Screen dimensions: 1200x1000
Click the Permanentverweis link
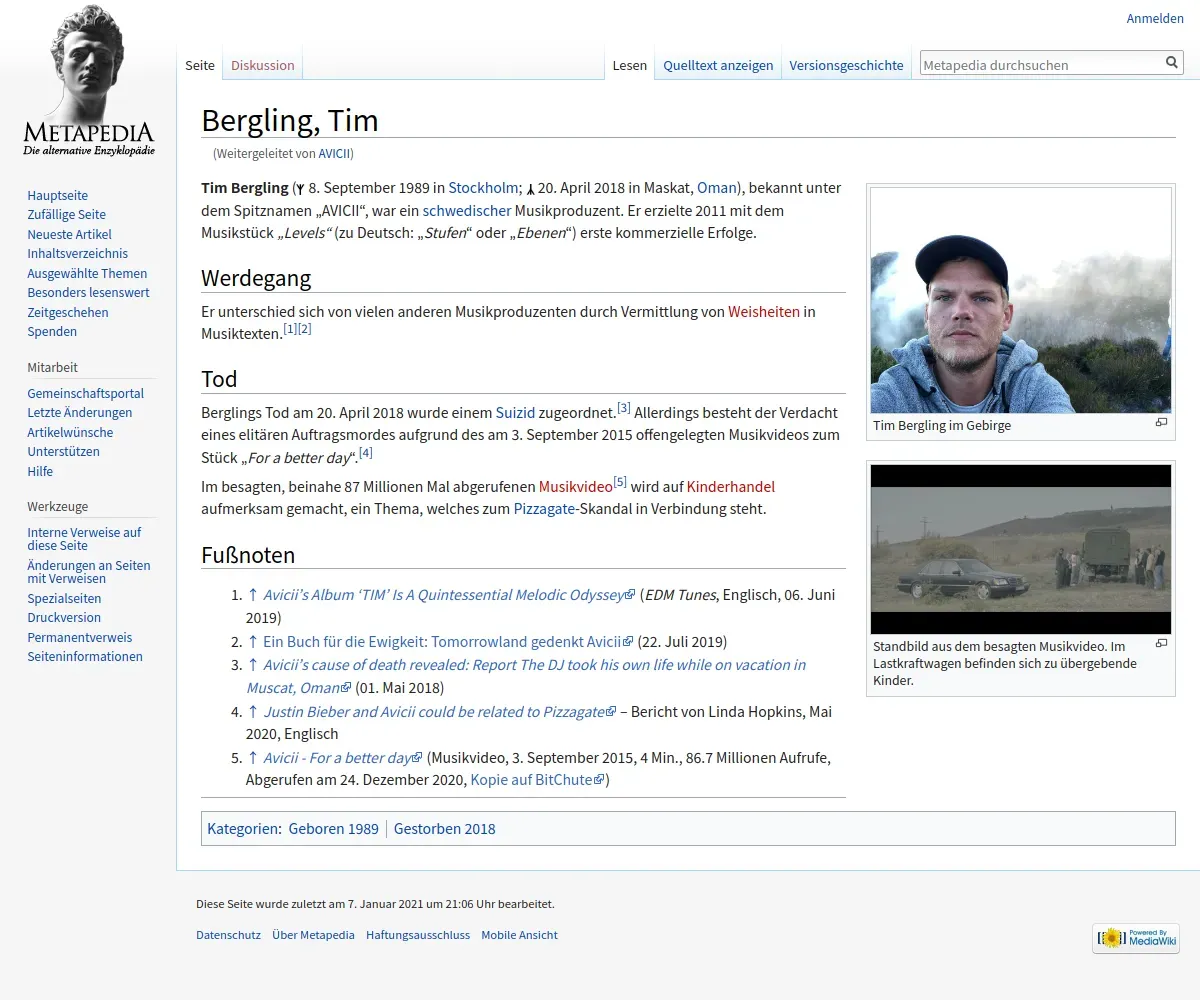(x=80, y=638)
